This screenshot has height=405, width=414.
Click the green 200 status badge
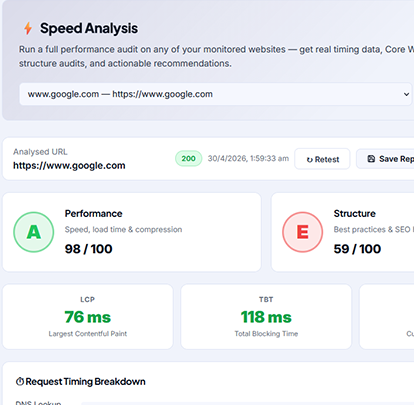tap(189, 159)
